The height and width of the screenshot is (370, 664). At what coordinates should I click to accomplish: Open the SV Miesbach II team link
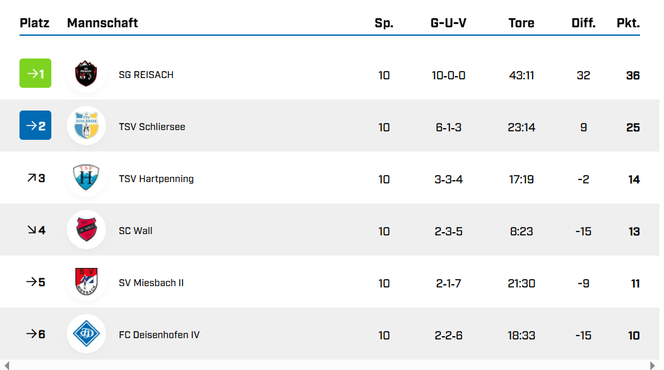[151, 283]
